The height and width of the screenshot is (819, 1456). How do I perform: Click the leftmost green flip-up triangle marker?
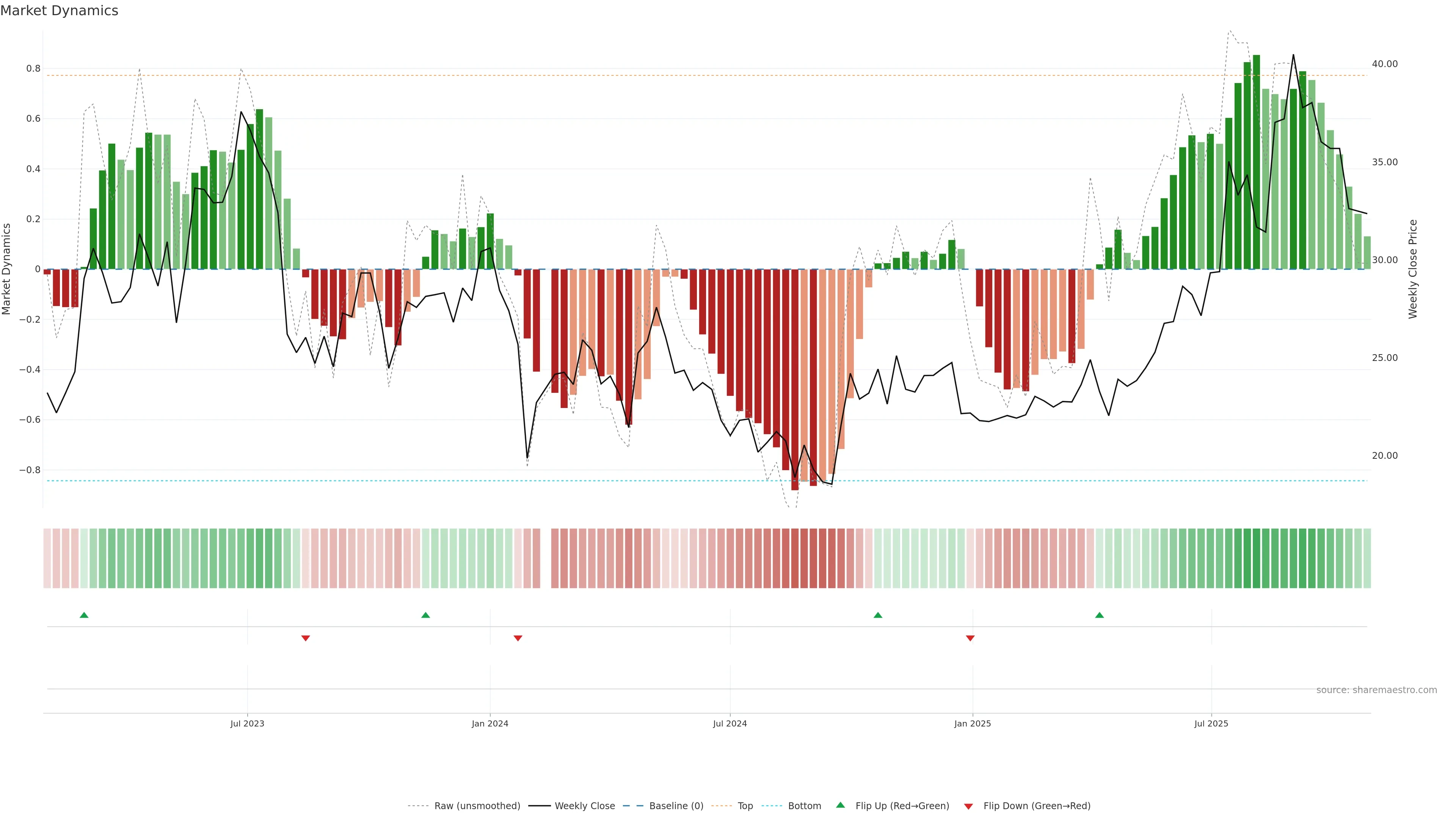pyautogui.click(x=84, y=615)
